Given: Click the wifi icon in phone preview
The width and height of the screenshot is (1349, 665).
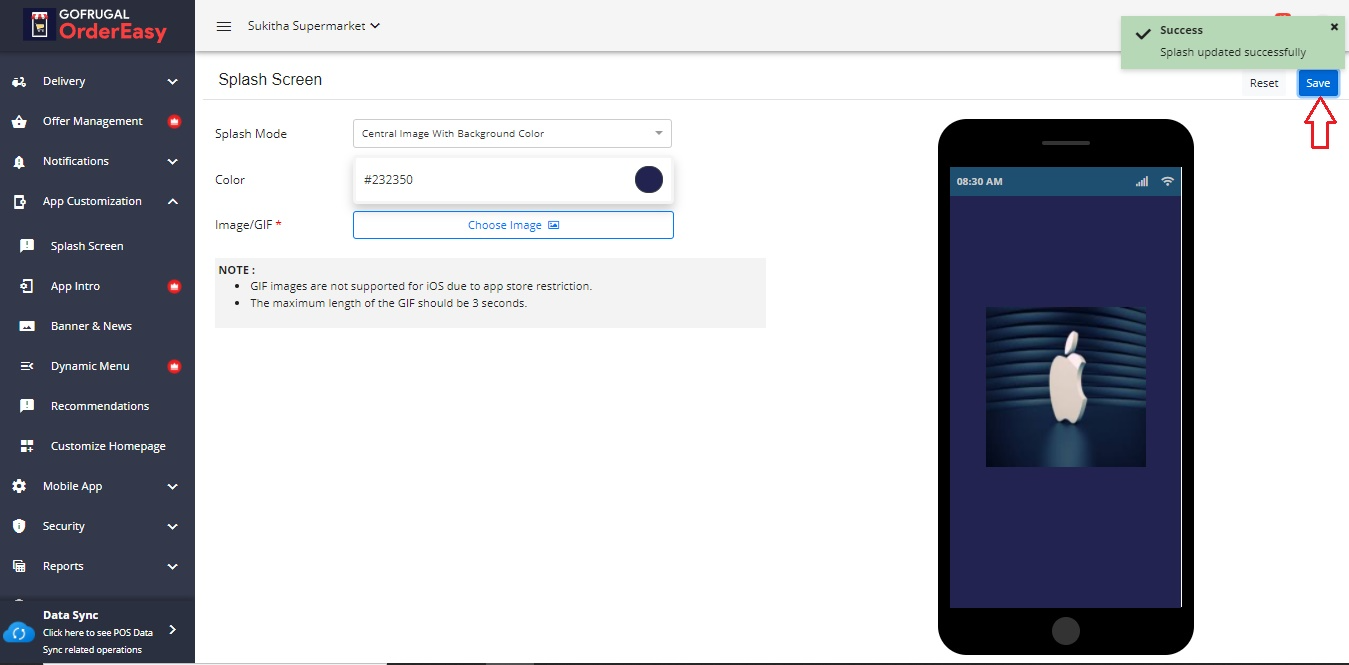Looking at the screenshot, I should pyautogui.click(x=1167, y=181).
